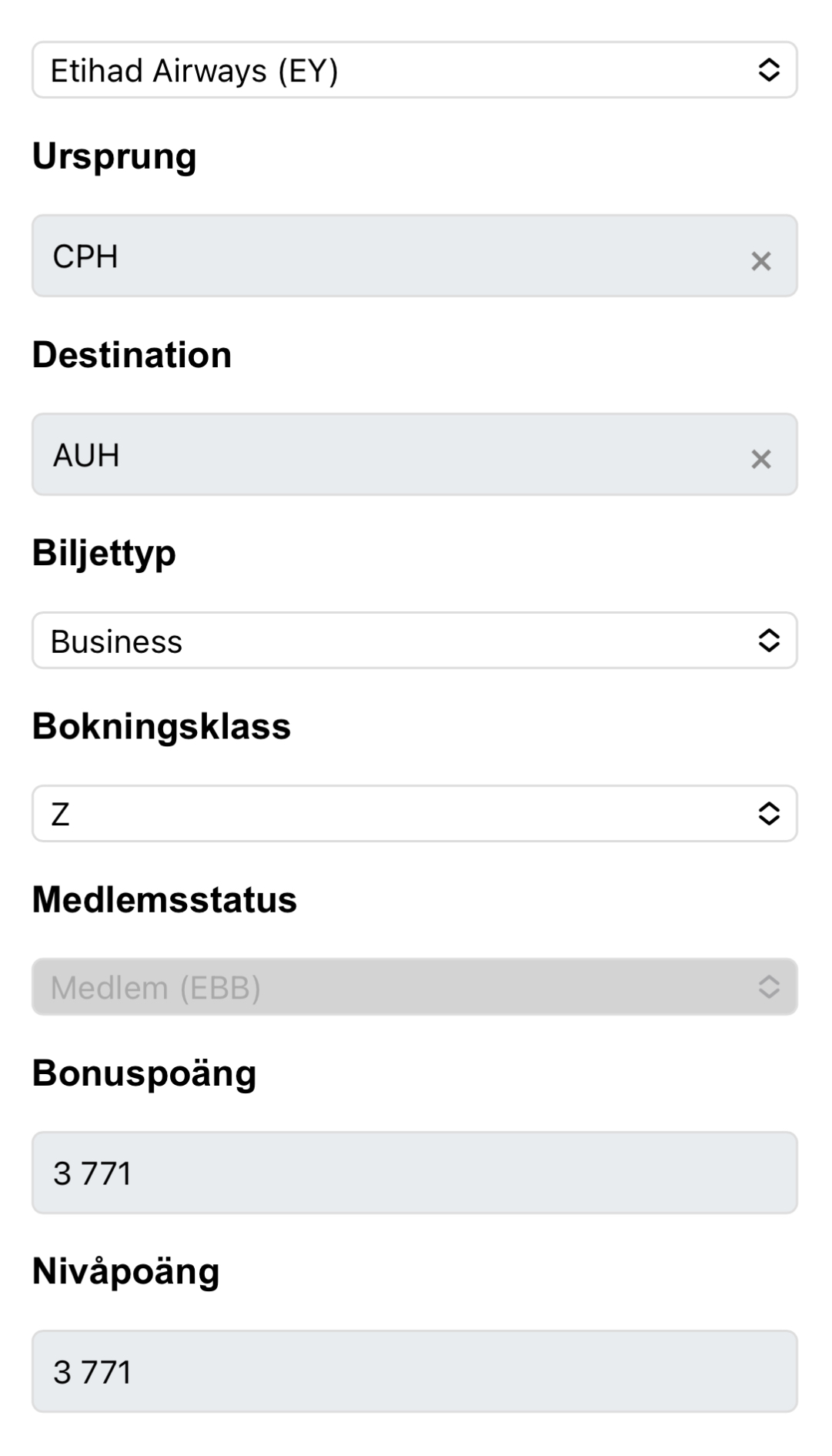832x1456 pixels.
Task: Focus the Ursprung field containing CPH
Action: click(x=385, y=256)
